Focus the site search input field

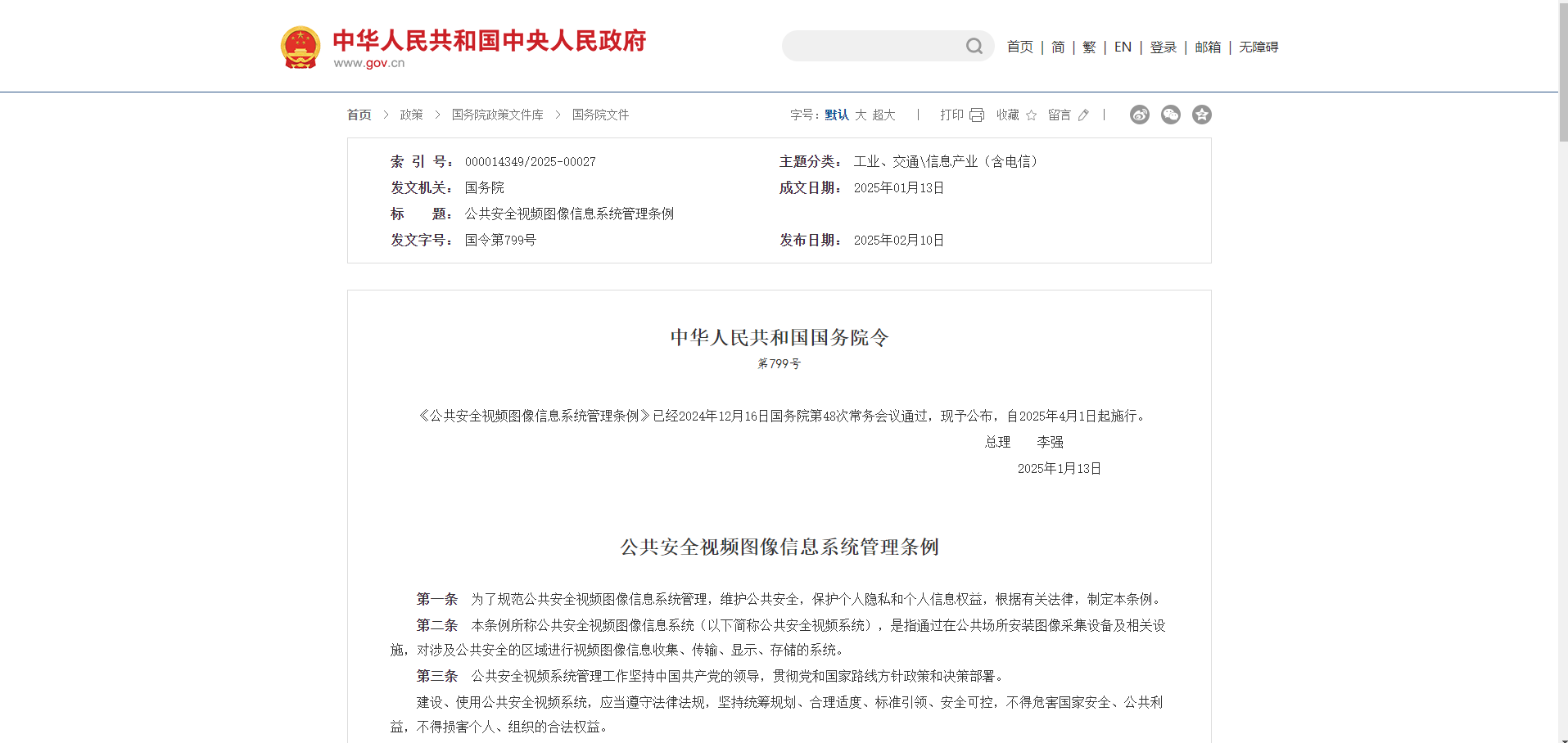click(874, 46)
